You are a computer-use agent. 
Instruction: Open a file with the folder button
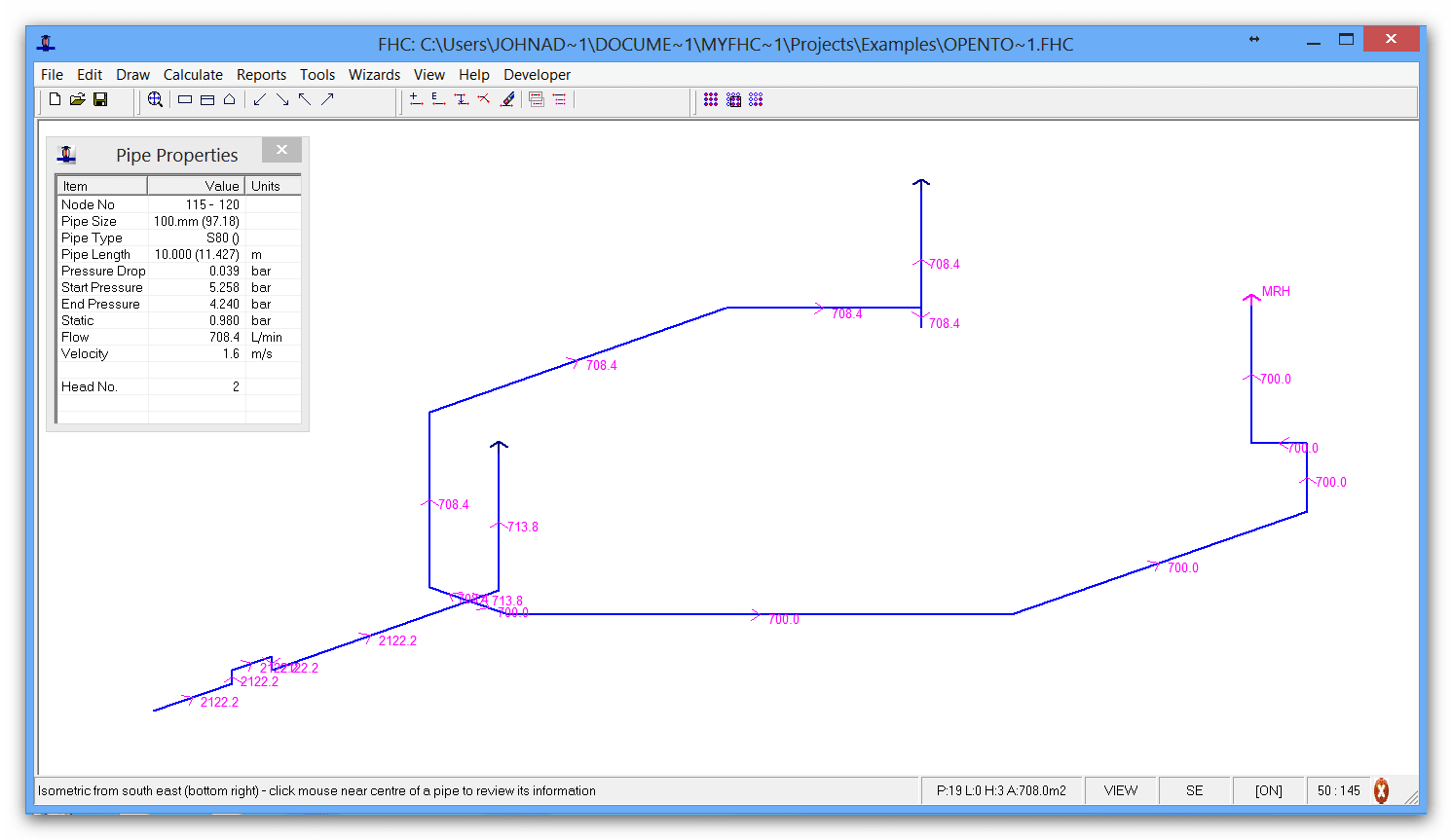(77, 98)
